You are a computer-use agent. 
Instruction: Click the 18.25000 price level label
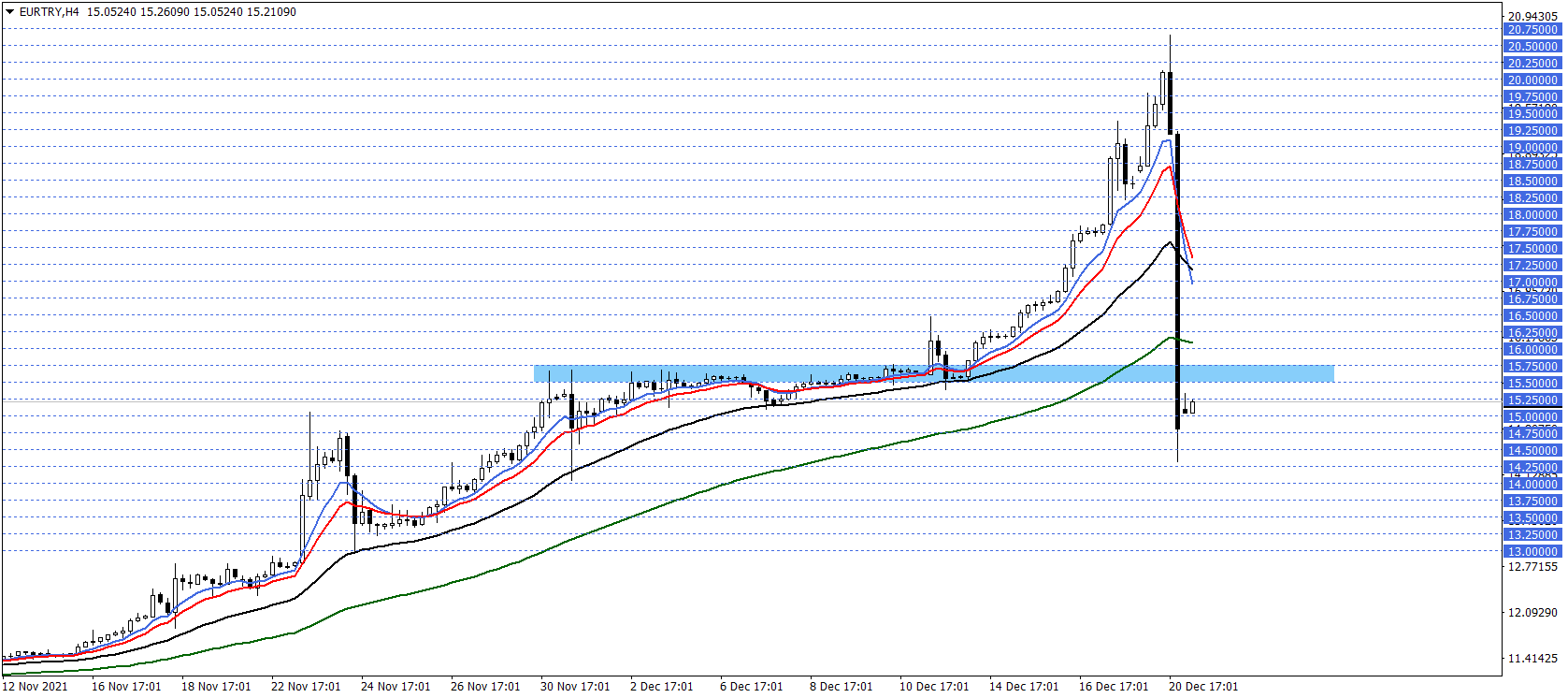(1532, 198)
